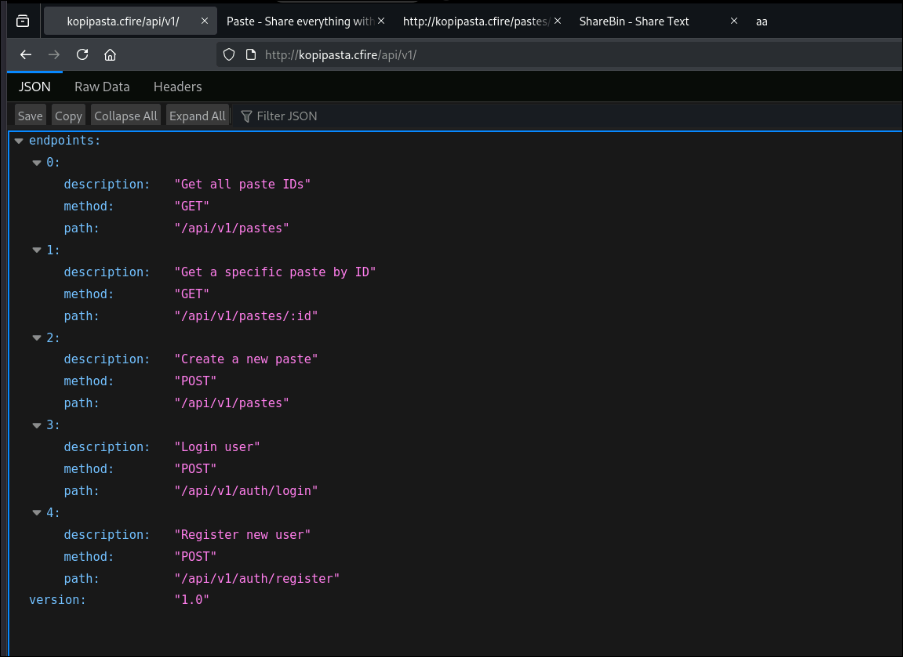
Task: Click the Copy button
Action: pos(69,116)
